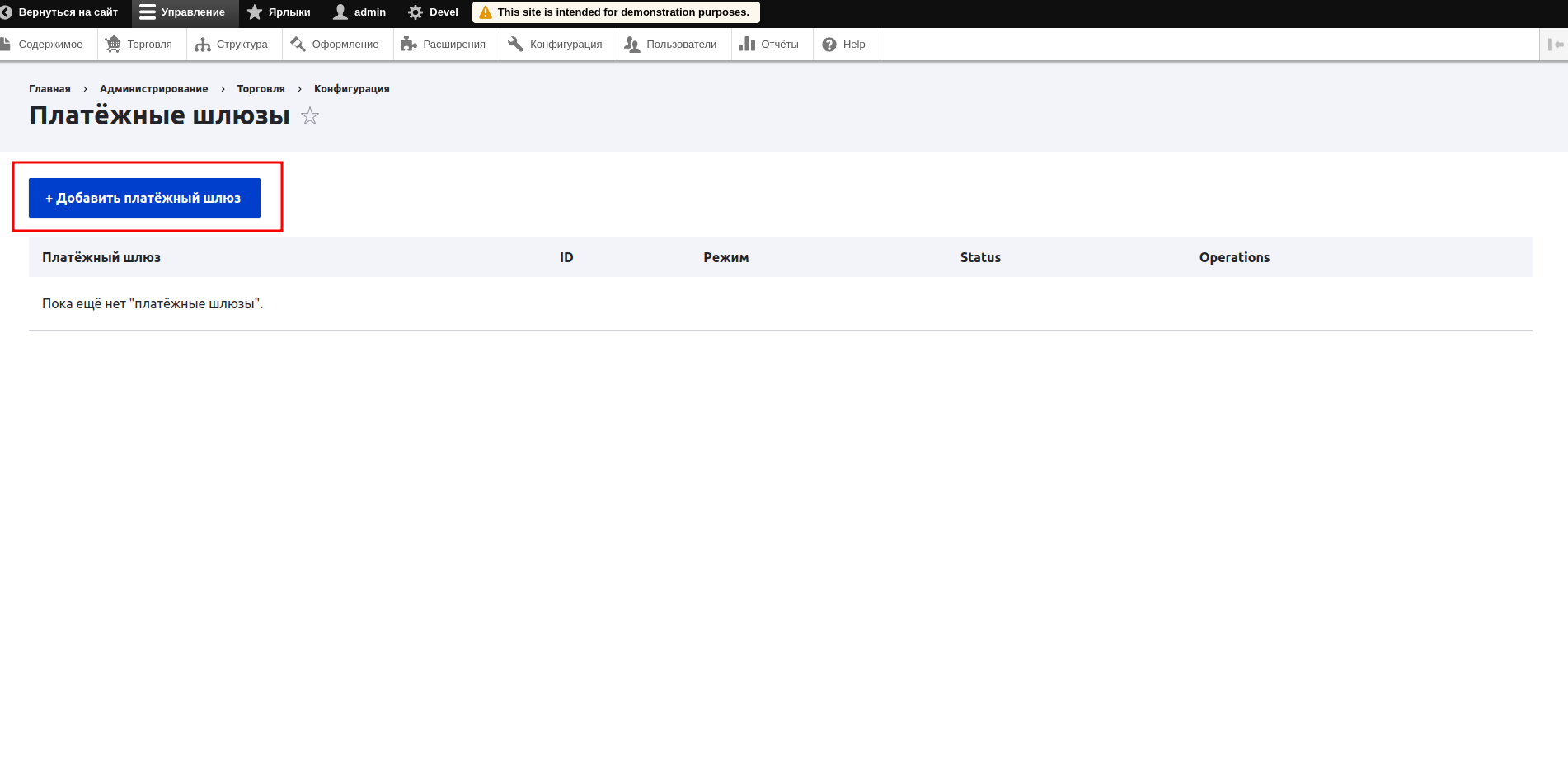The image size is (1568, 765).
Task: Click the Конфигурация breadcrumb link
Action: coord(351,89)
